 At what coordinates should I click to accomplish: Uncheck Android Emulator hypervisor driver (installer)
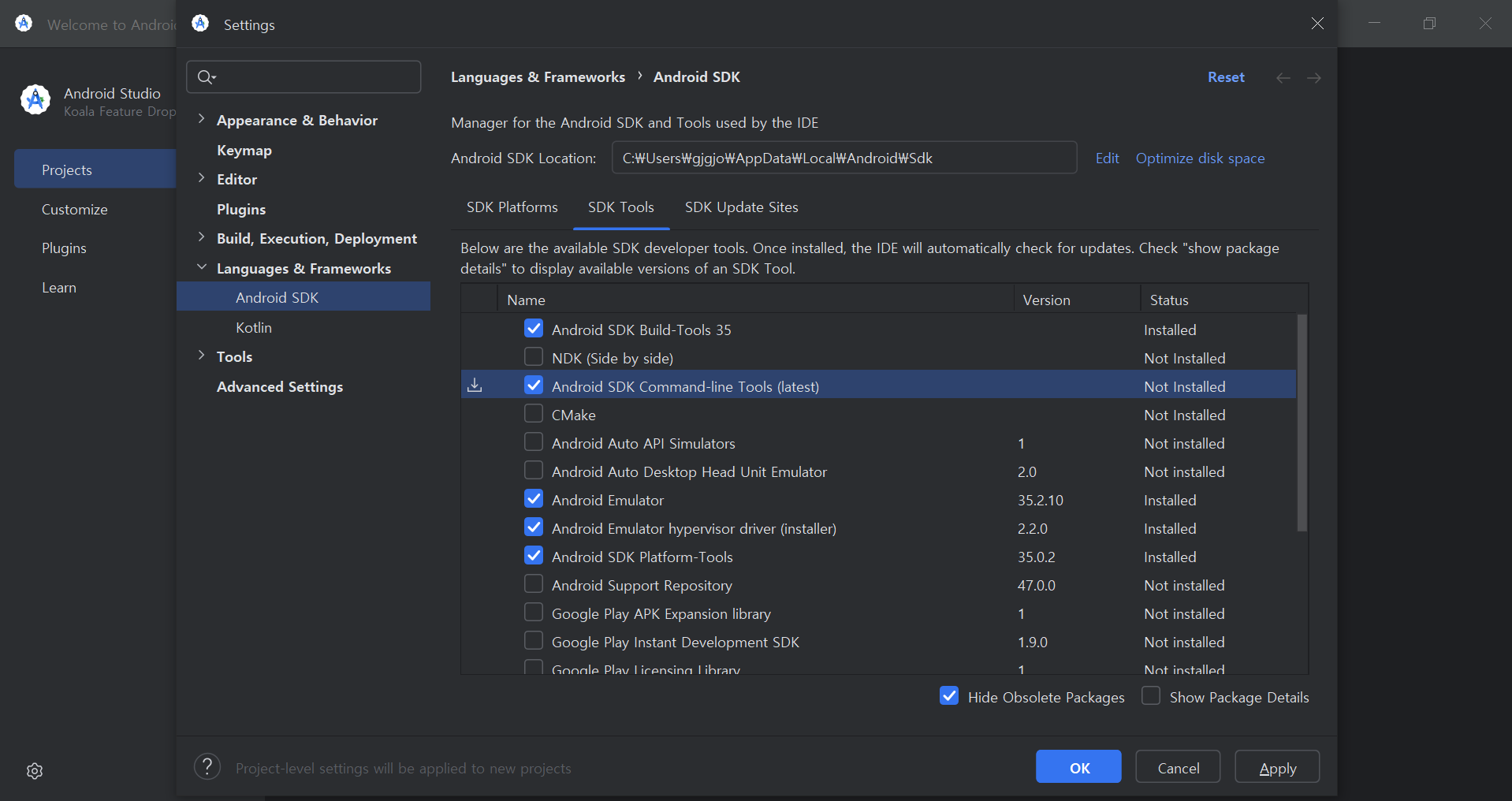[534, 527]
